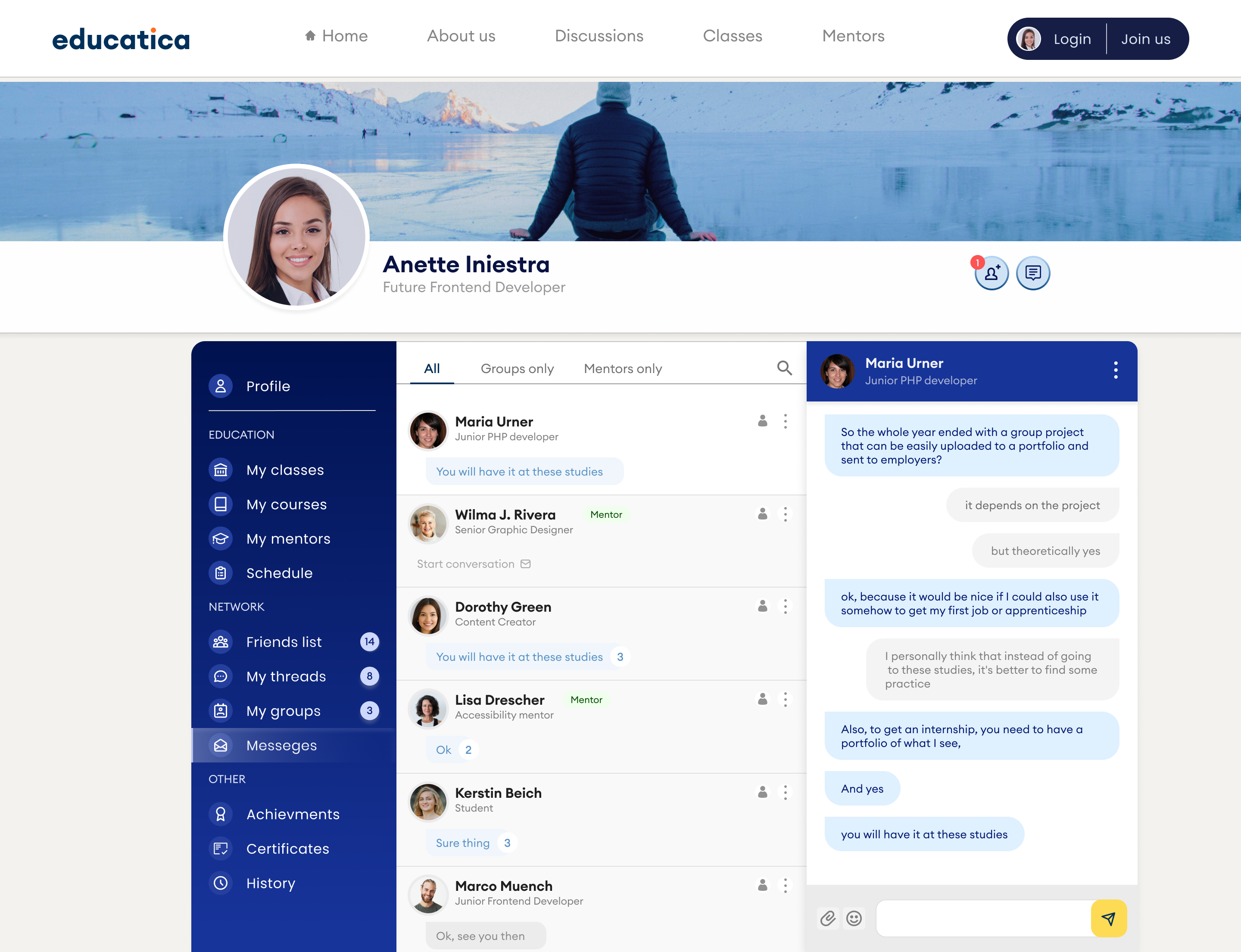Click Anette Iniestra's profile photo
Screen dimensions: 1241x952
[296, 238]
